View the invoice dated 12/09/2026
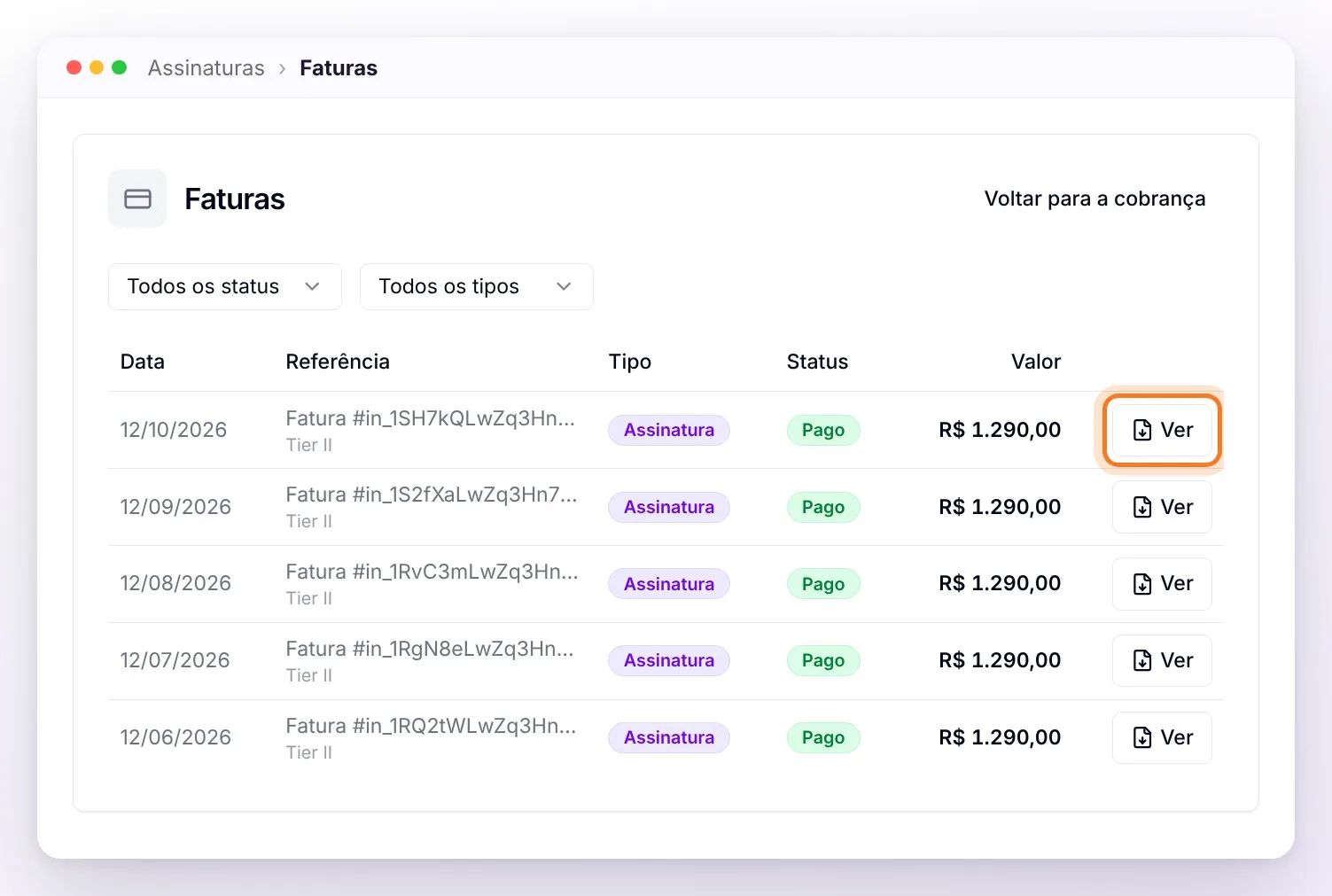 [1162, 507]
